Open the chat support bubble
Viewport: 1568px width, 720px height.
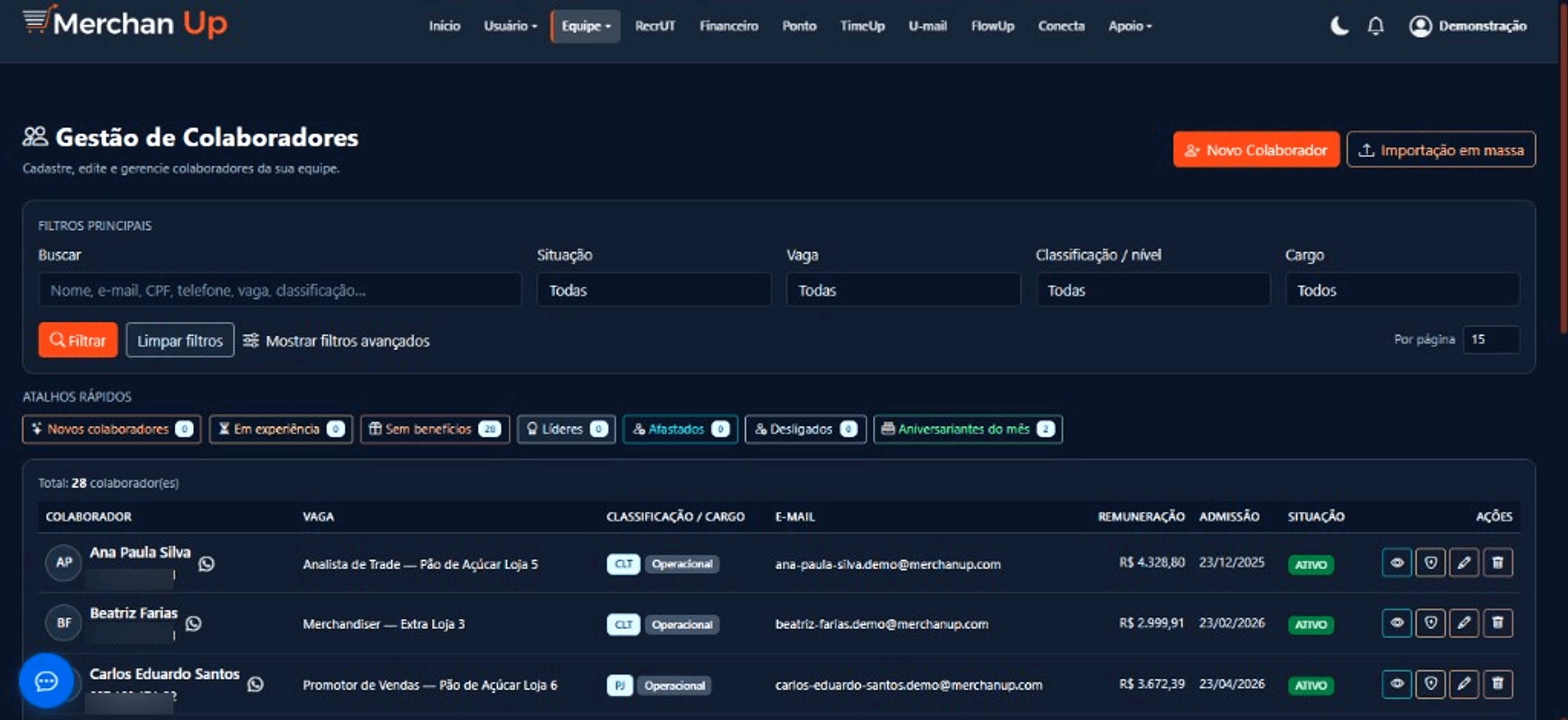(46, 680)
